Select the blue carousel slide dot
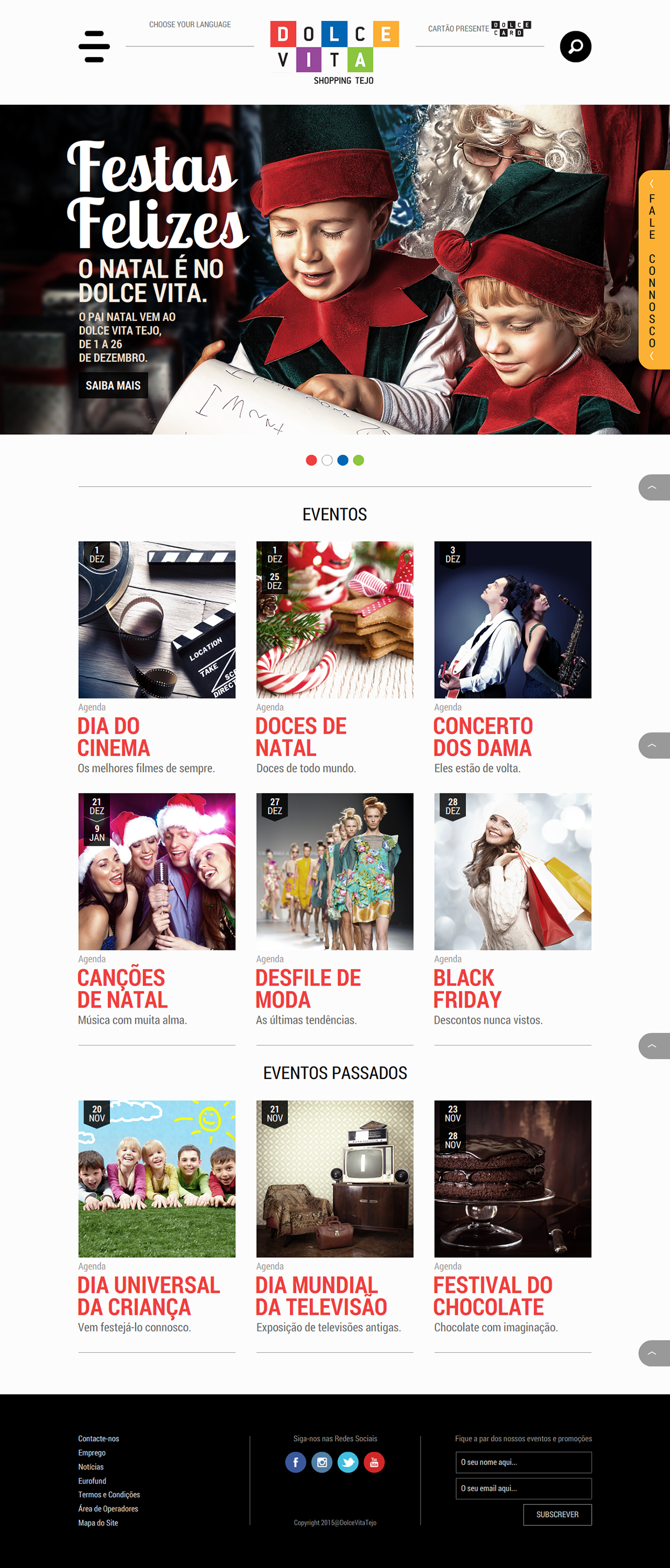 tap(342, 460)
